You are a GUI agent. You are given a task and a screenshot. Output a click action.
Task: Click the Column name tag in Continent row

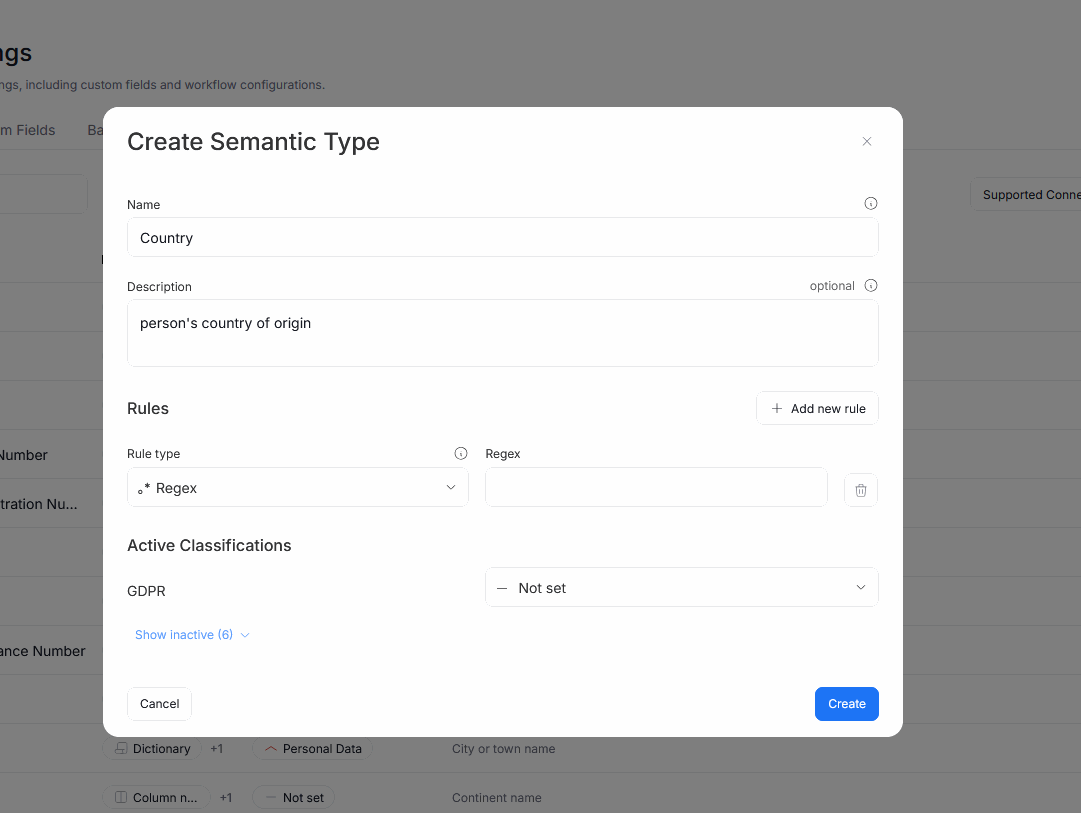[156, 797]
